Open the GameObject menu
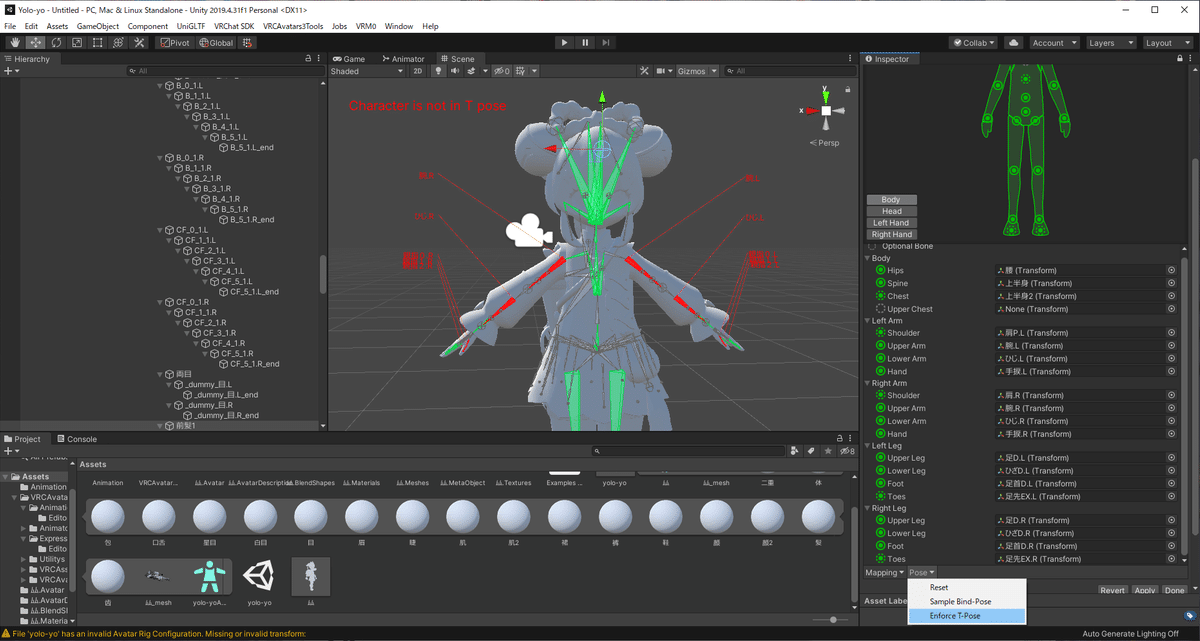This screenshot has width=1200, height=641. pyautogui.click(x=98, y=26)
